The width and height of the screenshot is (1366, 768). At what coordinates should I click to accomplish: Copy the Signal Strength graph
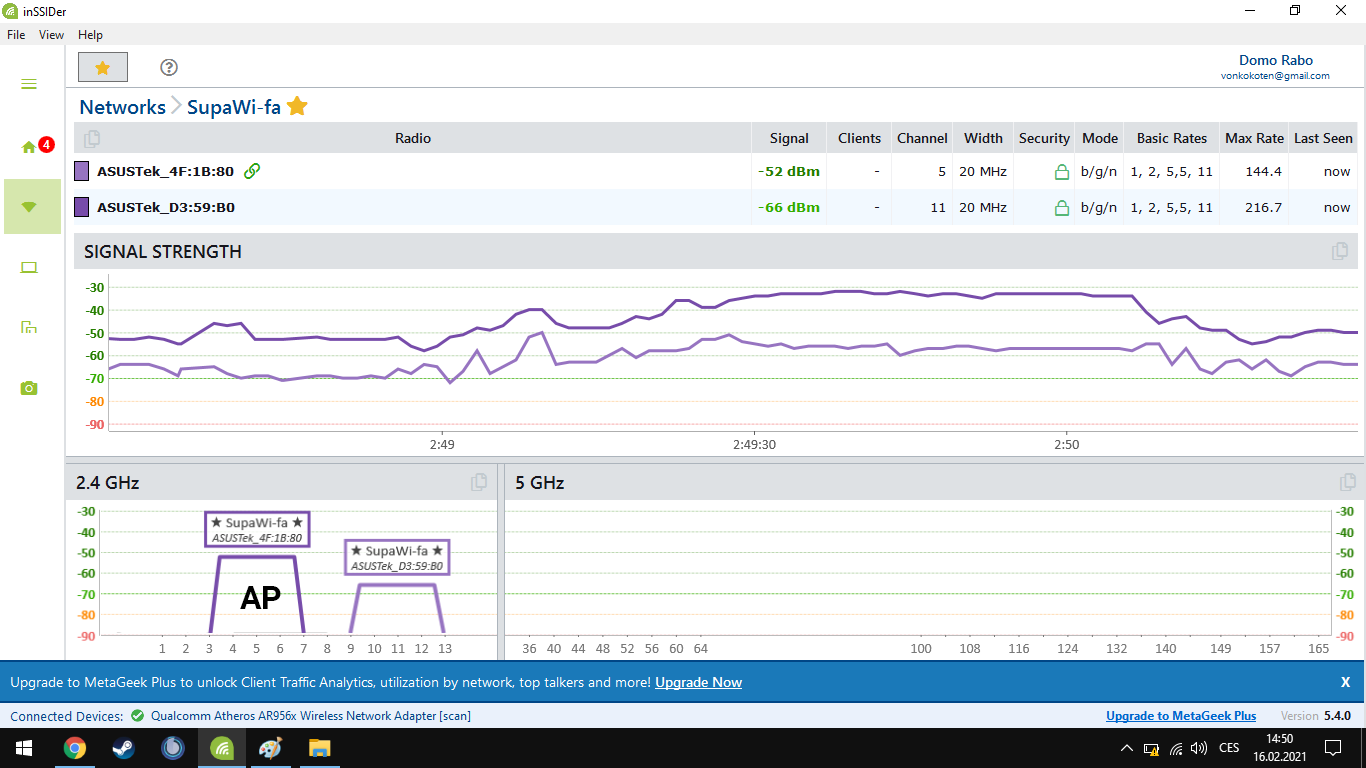(x=1340, y=251)
